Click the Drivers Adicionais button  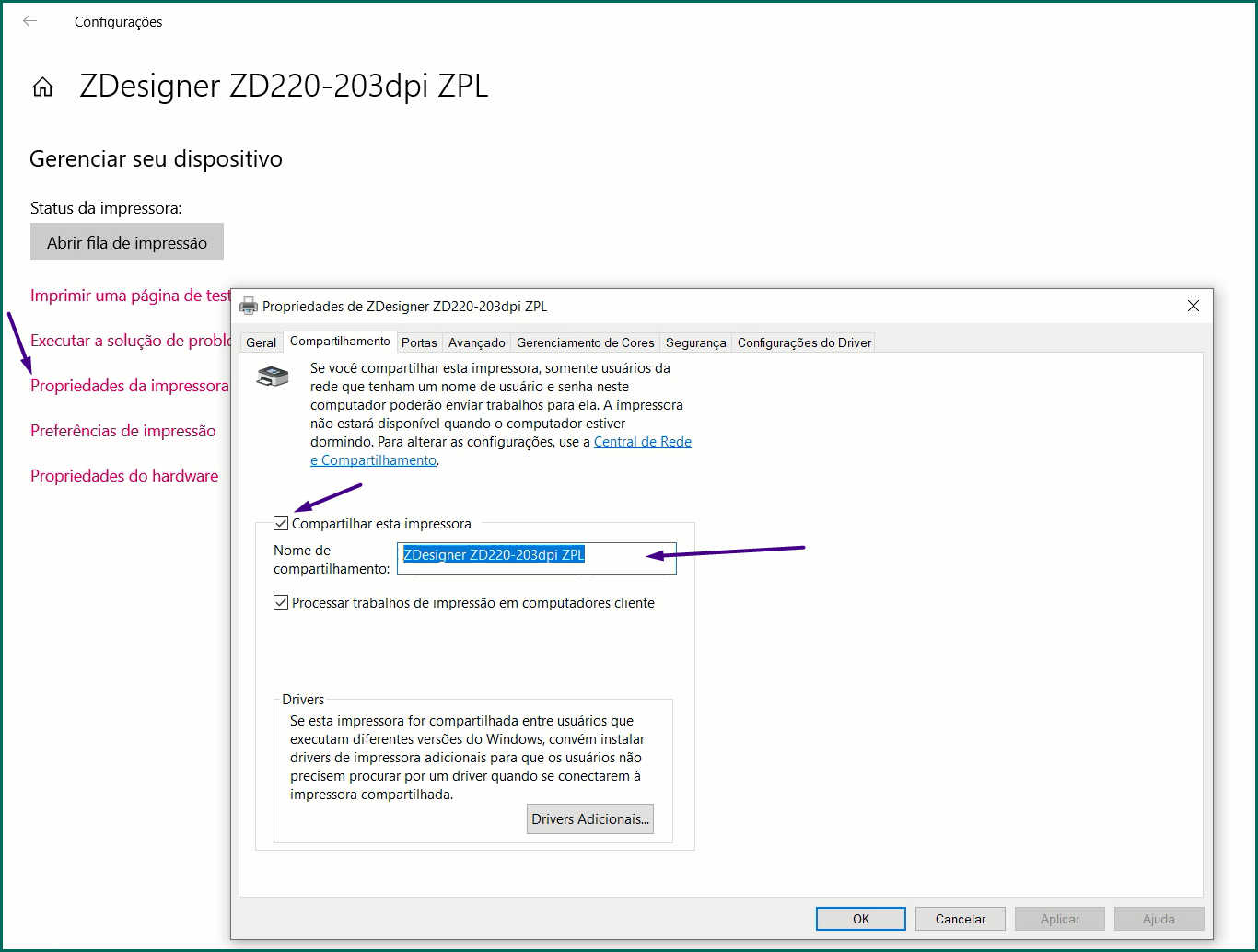point(590,819)
